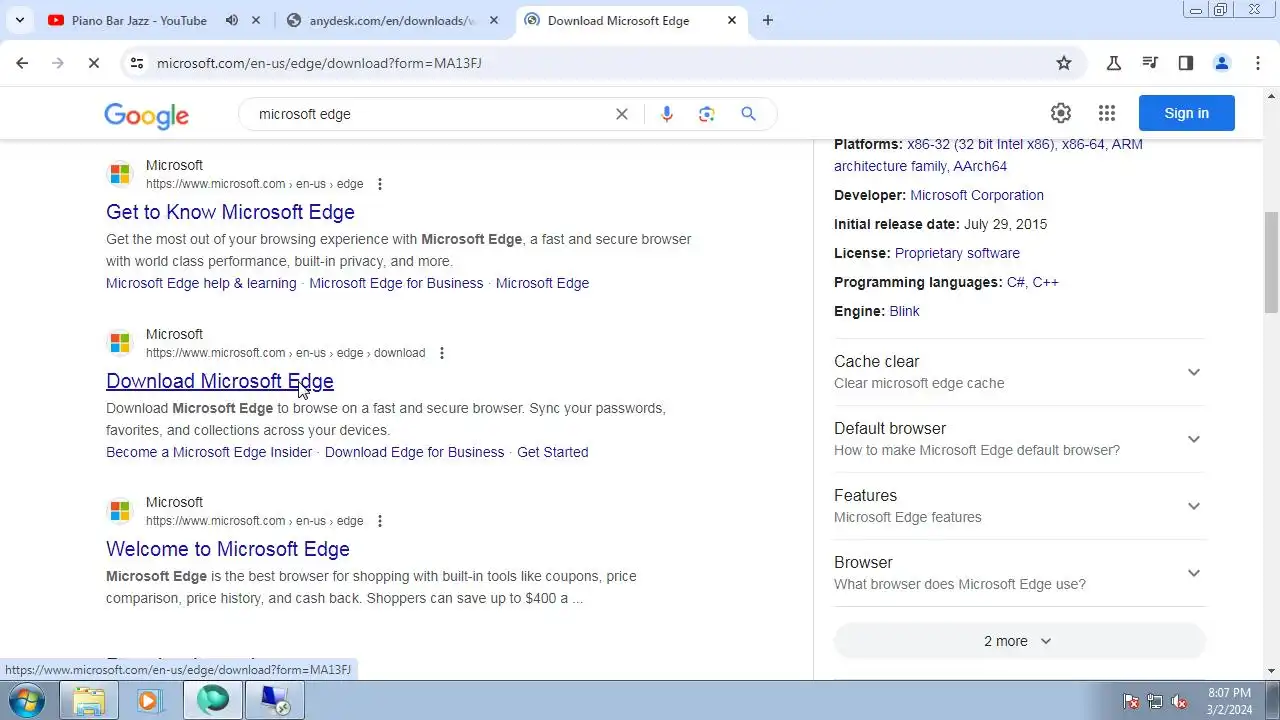
Task: Click the x86-64 platform link
Action: point(1083,144)
